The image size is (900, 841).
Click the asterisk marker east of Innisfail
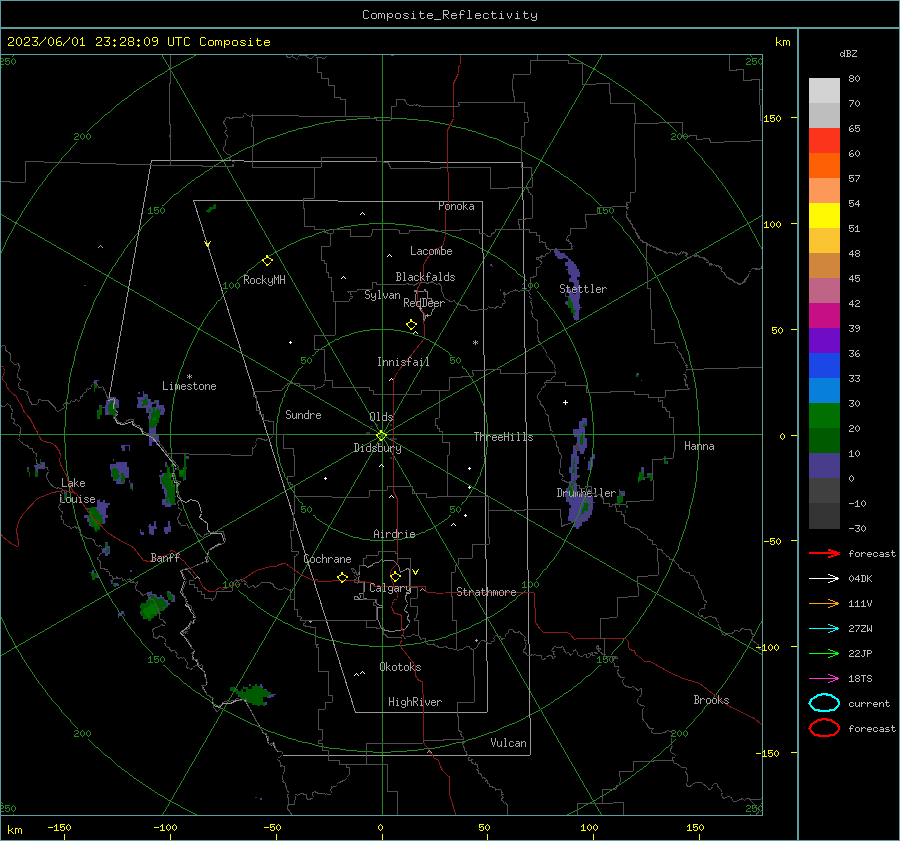(475, 343)
